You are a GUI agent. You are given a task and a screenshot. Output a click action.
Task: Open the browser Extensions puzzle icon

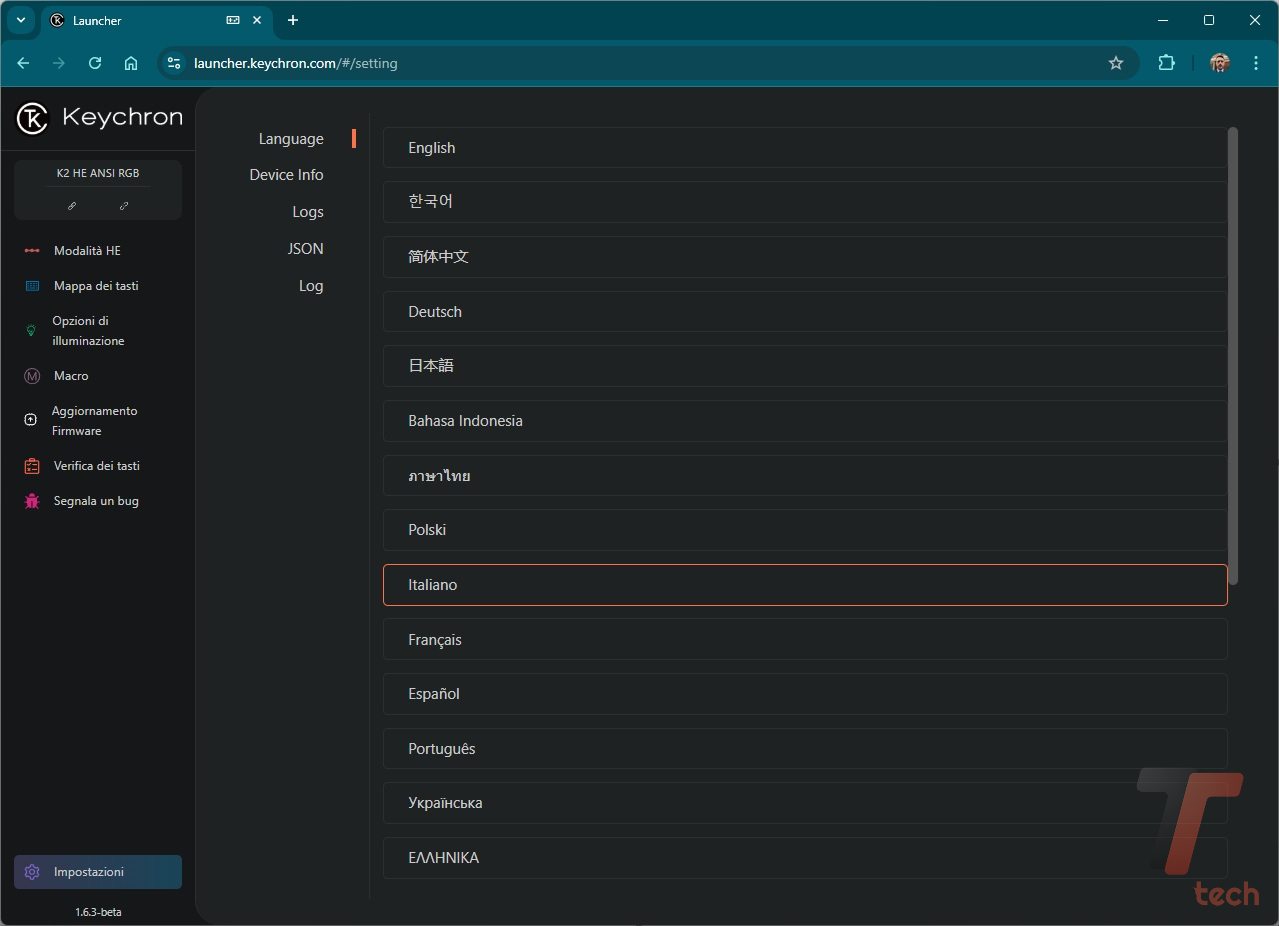click(x=1166, y=63)
